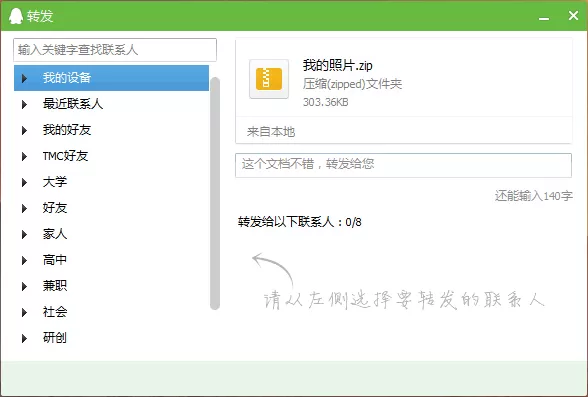588x397 pixels.
Task: Expand the 兼职 group arrow
Action: click(x=24, y=287)
